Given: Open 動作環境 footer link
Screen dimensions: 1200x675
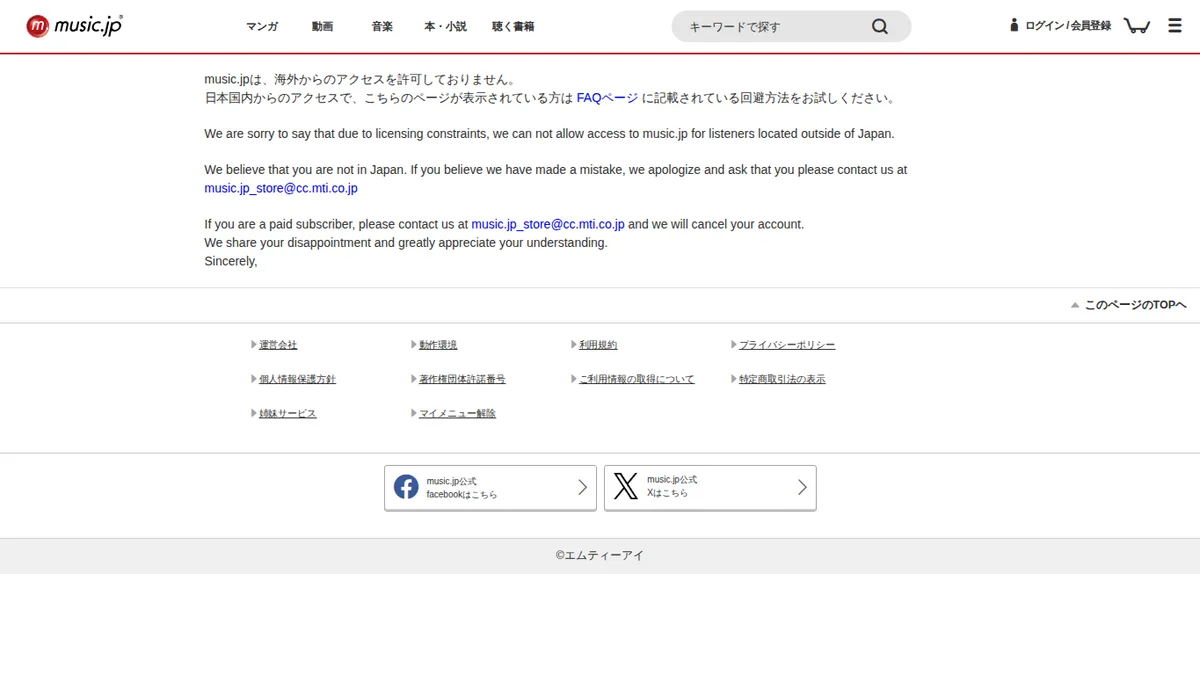Looking at the screenshot, I should [438, 345].
